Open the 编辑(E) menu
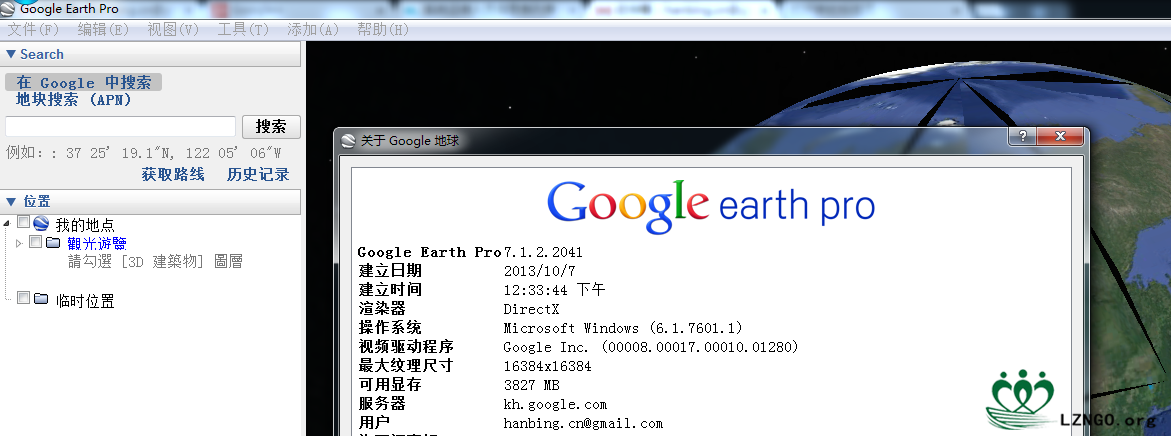Screen dimensions: 1171x436 click(x=103, y=30)
